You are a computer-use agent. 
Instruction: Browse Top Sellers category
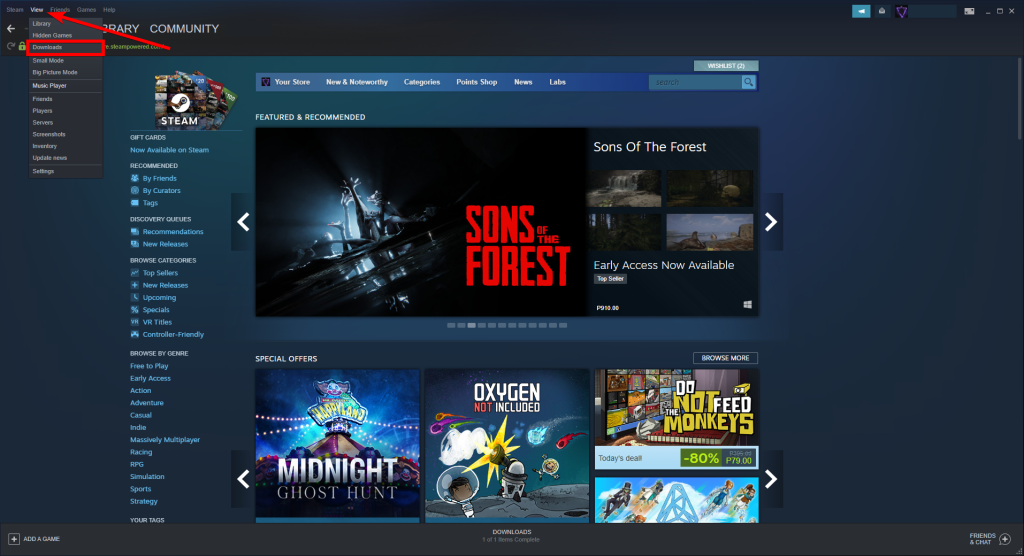[x=160, y=273]
